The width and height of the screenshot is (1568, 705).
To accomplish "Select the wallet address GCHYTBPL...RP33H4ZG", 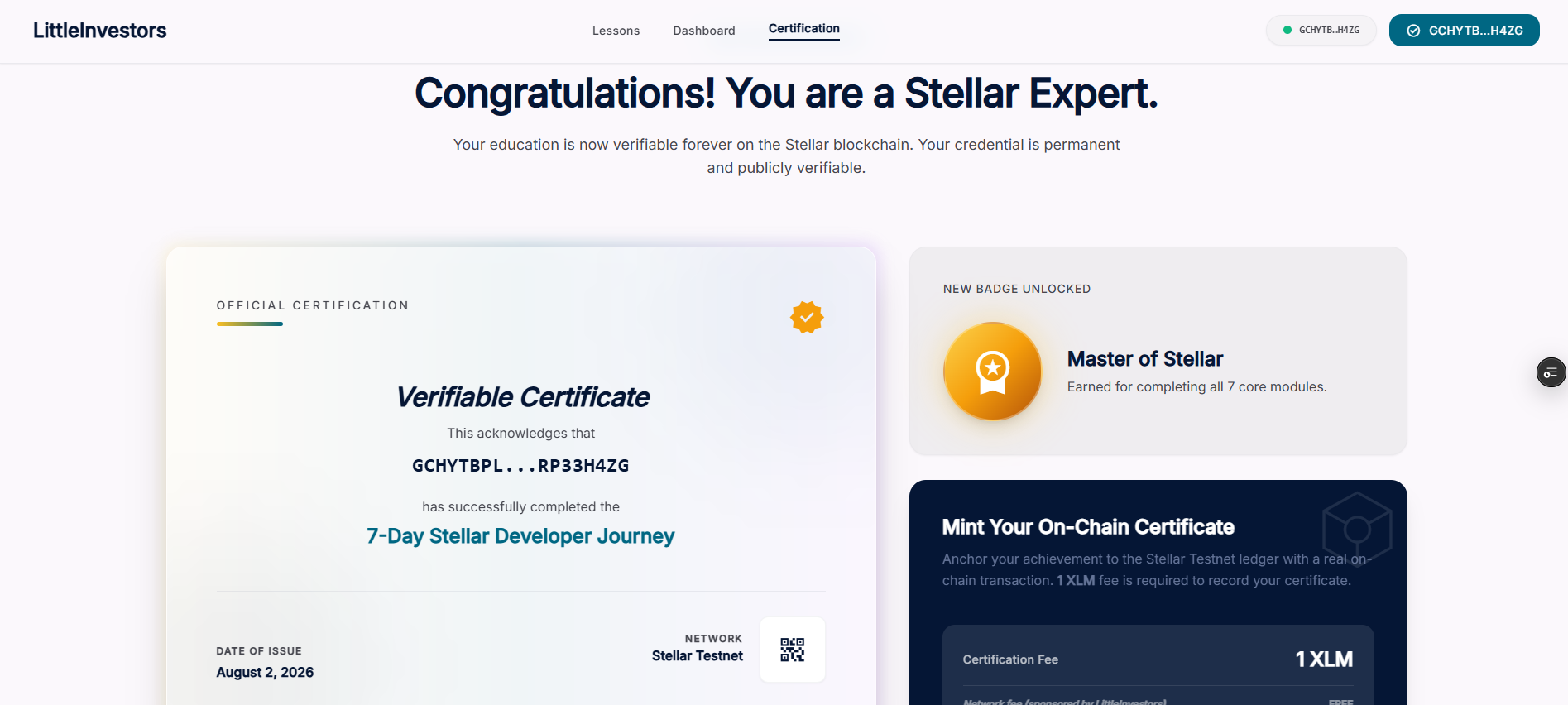I will [520, 466].
